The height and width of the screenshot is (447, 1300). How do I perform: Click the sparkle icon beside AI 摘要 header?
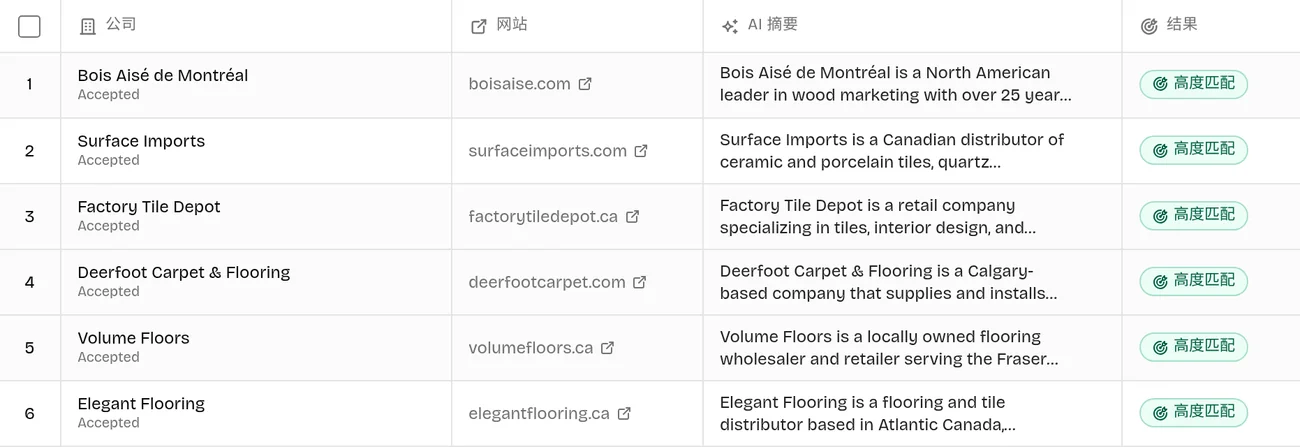pyautogui.click(x=730, y=27)
